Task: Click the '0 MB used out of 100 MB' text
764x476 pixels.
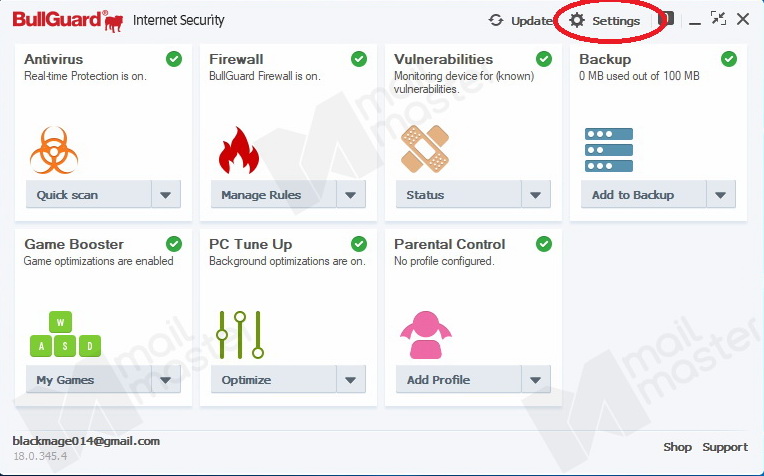Action: [639, 76]
